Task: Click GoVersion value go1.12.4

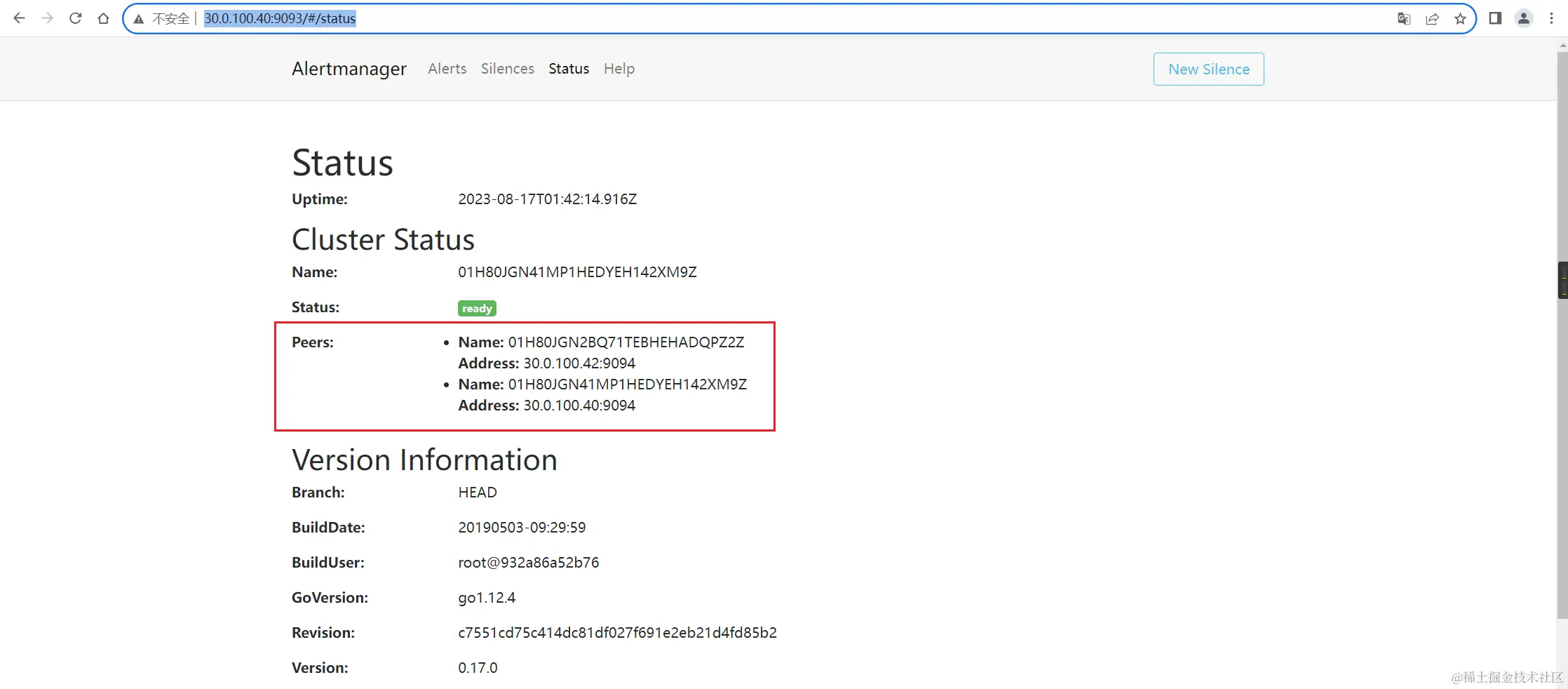Action: click(x=487, y=598)
